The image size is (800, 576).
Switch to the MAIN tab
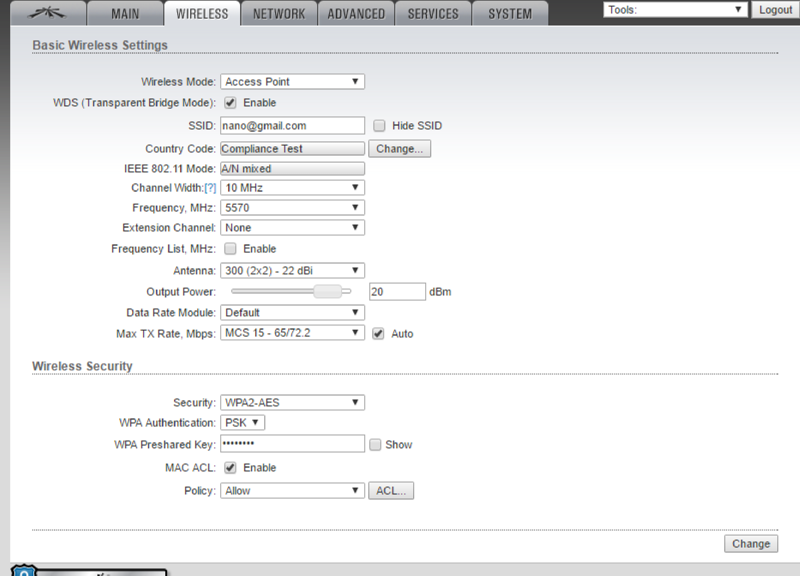click(125, 13)
